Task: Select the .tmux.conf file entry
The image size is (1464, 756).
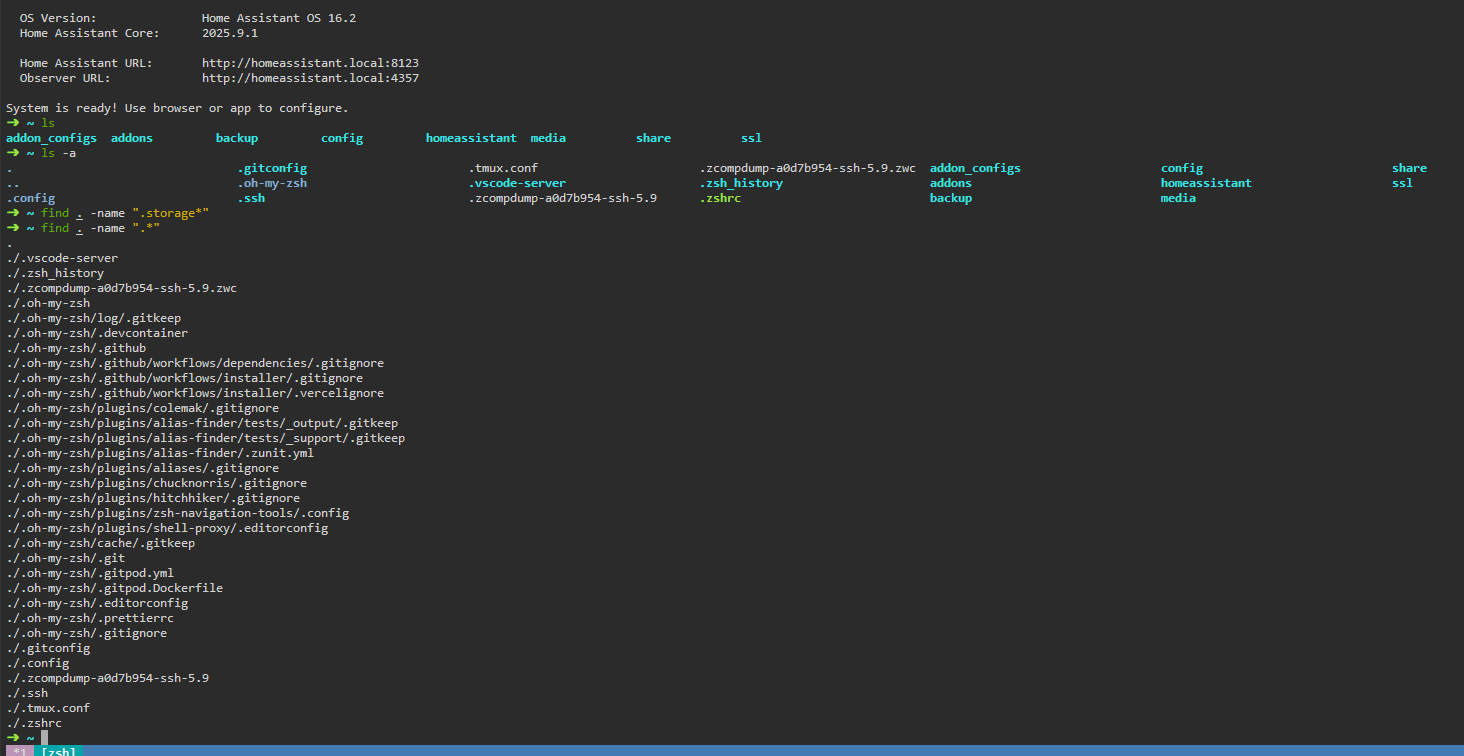Action: tap(500, 167)
